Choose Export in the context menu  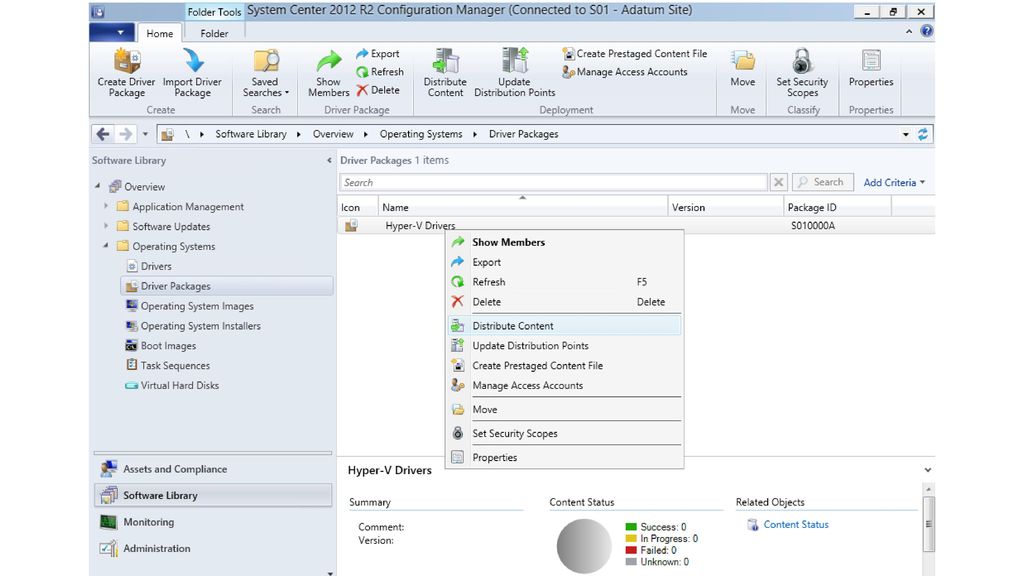[x=564, y=262]
